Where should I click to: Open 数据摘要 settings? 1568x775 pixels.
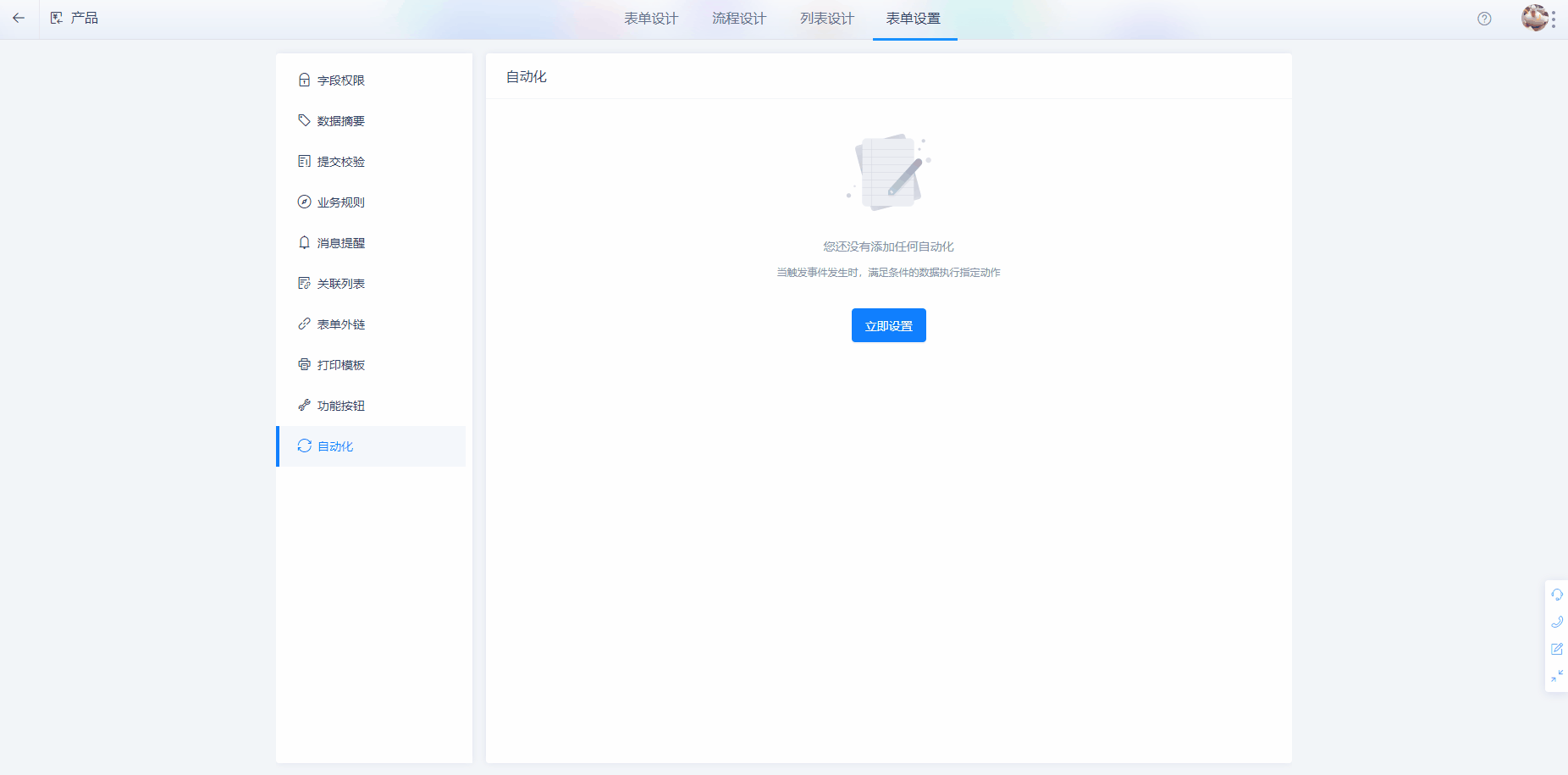click(x=371, y=121)
